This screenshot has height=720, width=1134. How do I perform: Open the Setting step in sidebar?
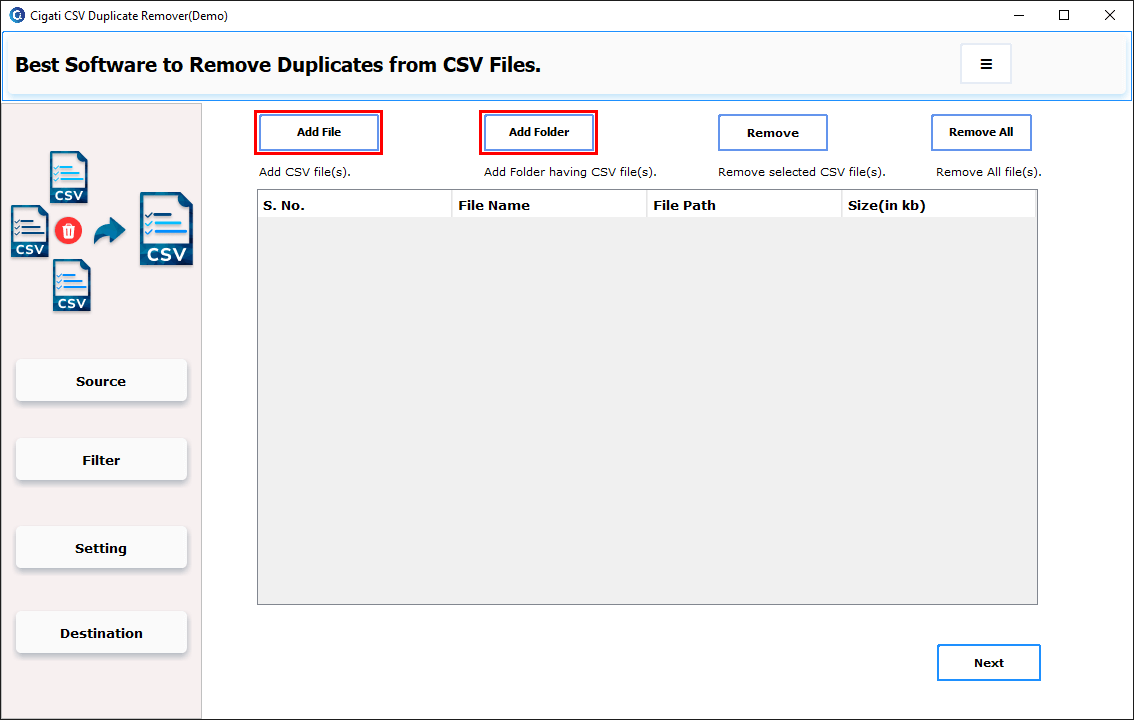pos(101,548)
